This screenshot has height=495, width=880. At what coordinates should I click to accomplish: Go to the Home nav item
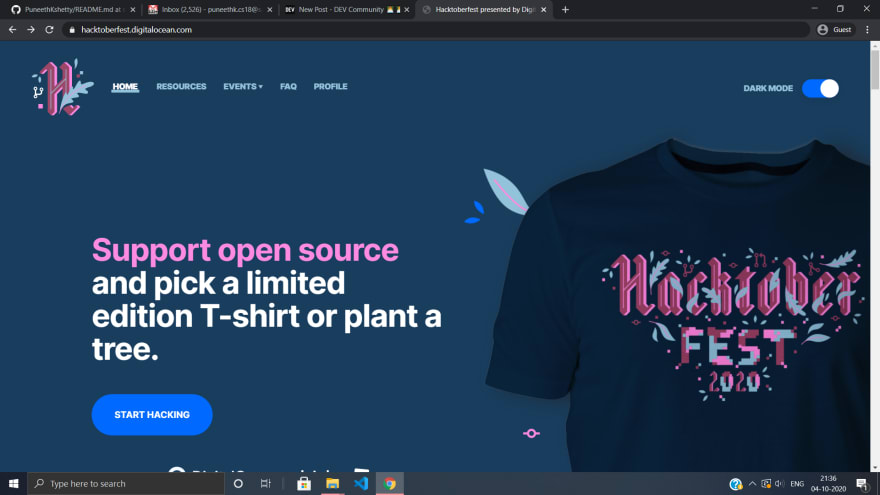pos(125,86)
